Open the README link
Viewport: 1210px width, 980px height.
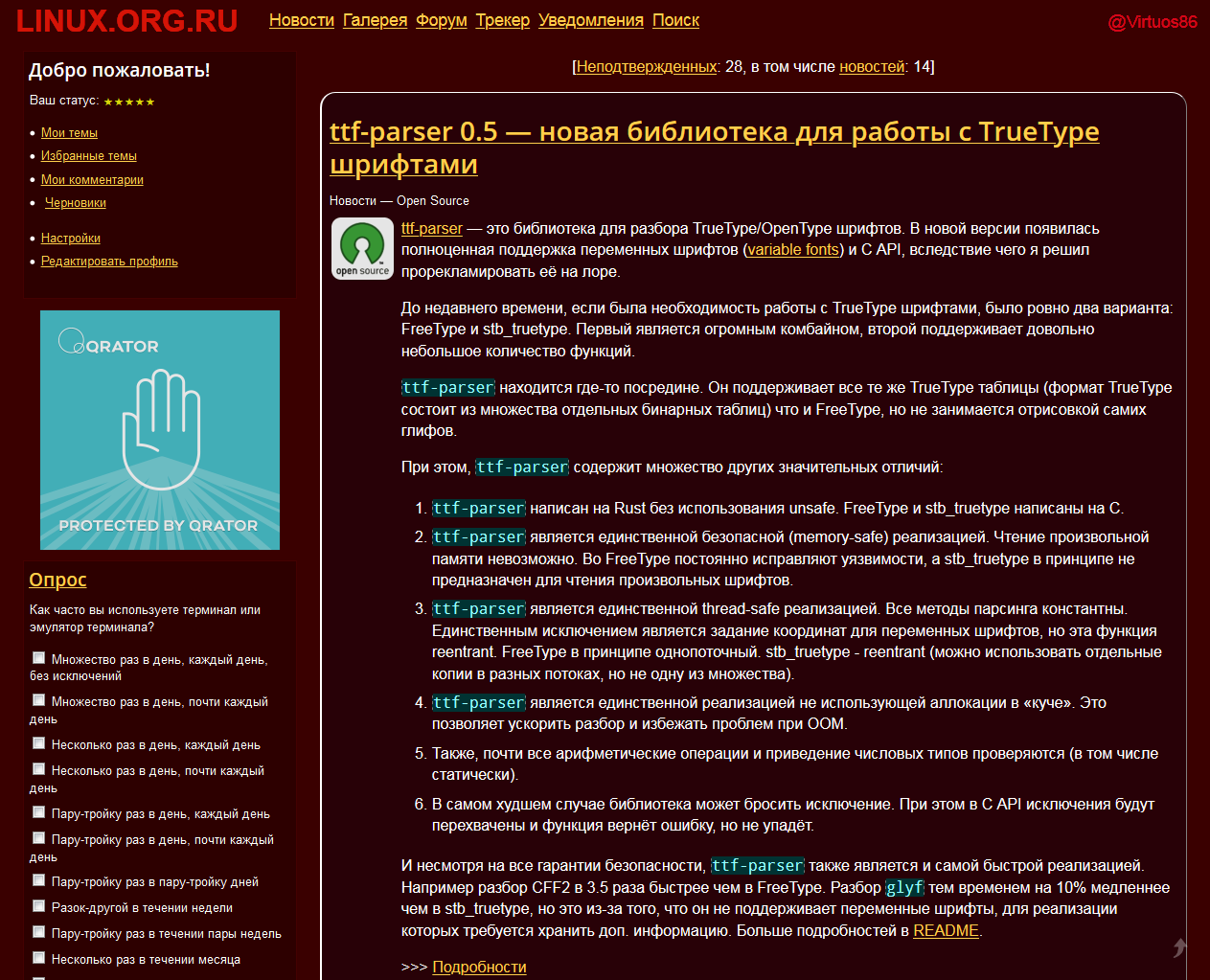point(947,931)
